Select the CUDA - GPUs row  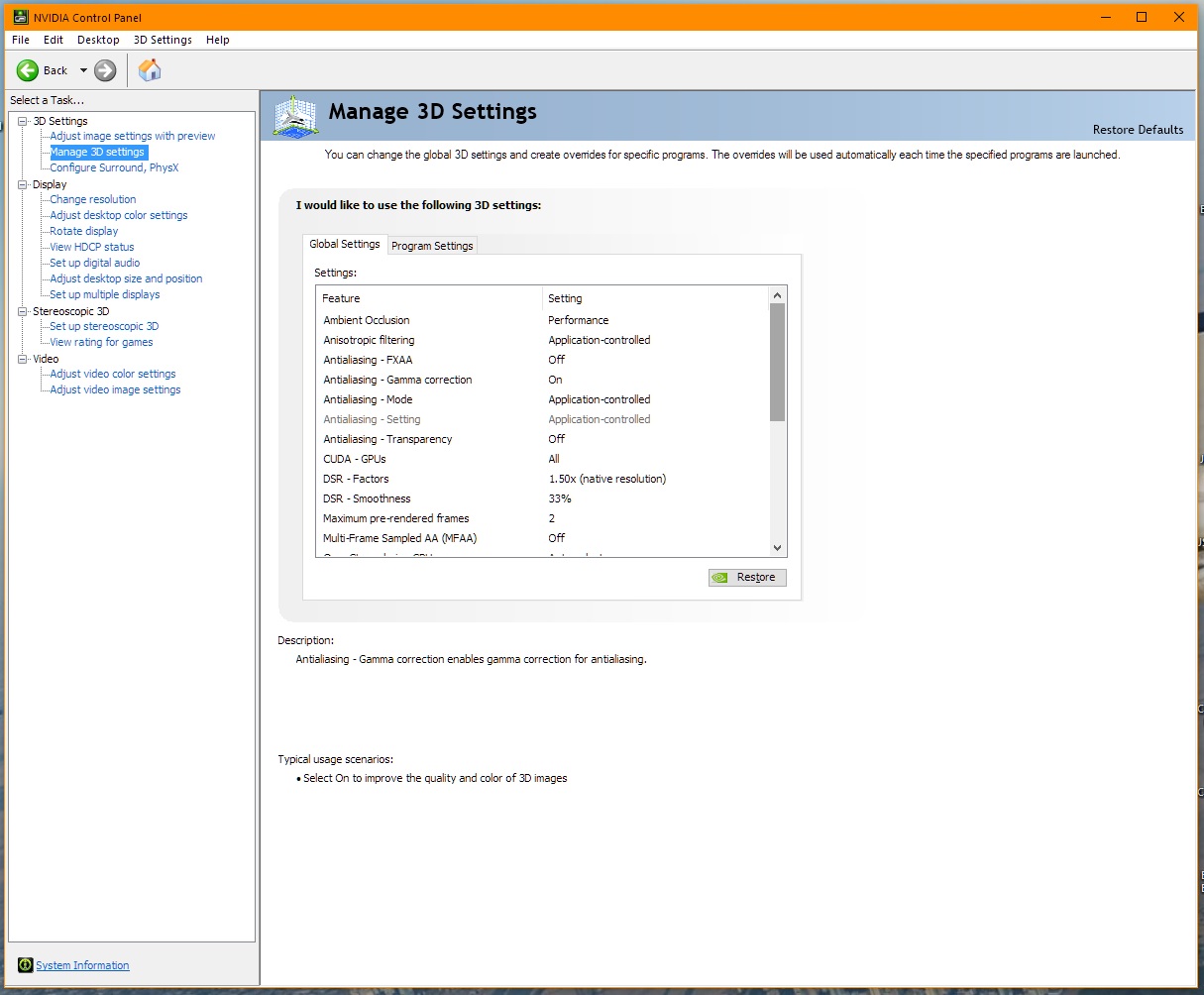[542, 459]
